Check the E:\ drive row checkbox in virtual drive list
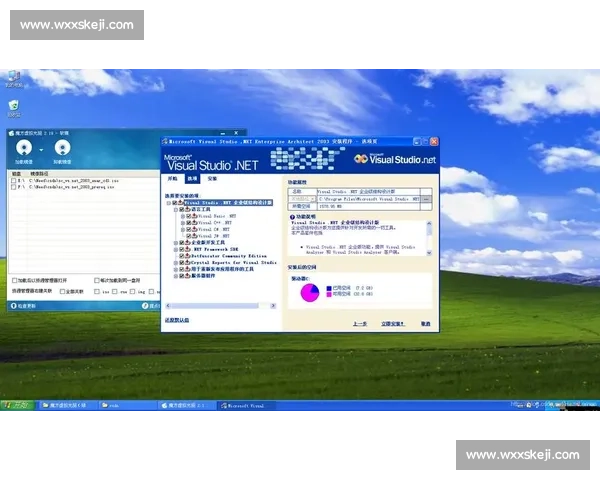Screen dimensions: 600x480 [x=14, y=180]
